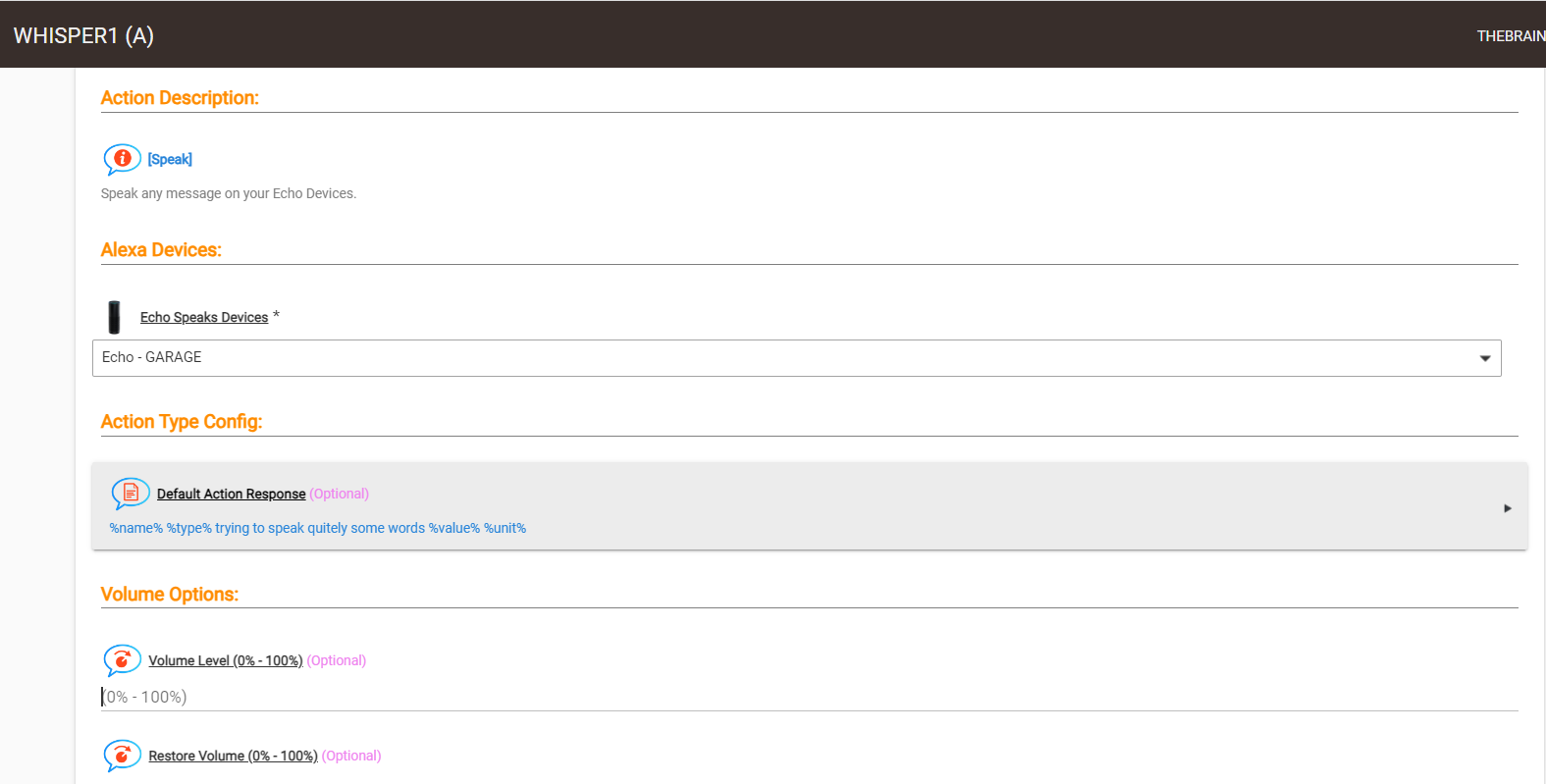Image resolution: width=1546 pixels, height=784 pixels.
Task: Click the Volume Level (0% - 100%) label
Action: coord(226,660)
